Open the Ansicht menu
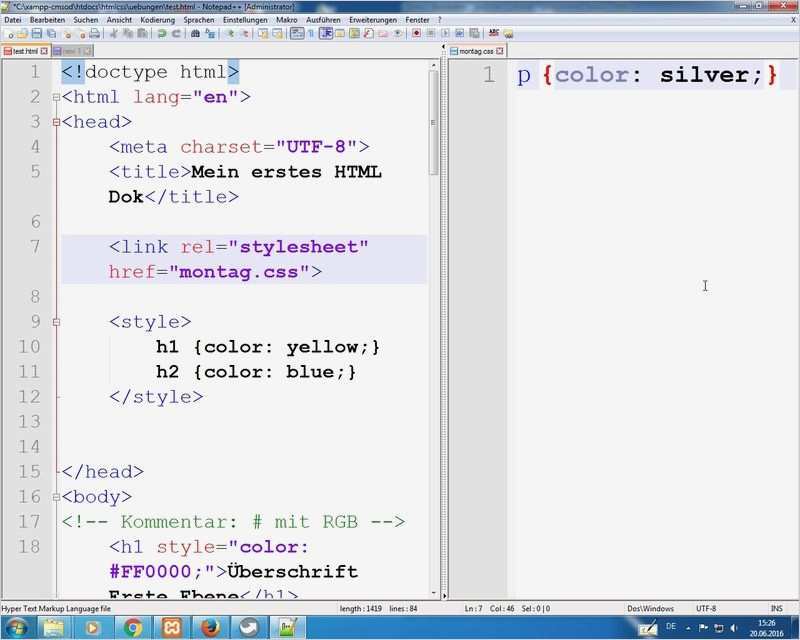 coord(119,20)
